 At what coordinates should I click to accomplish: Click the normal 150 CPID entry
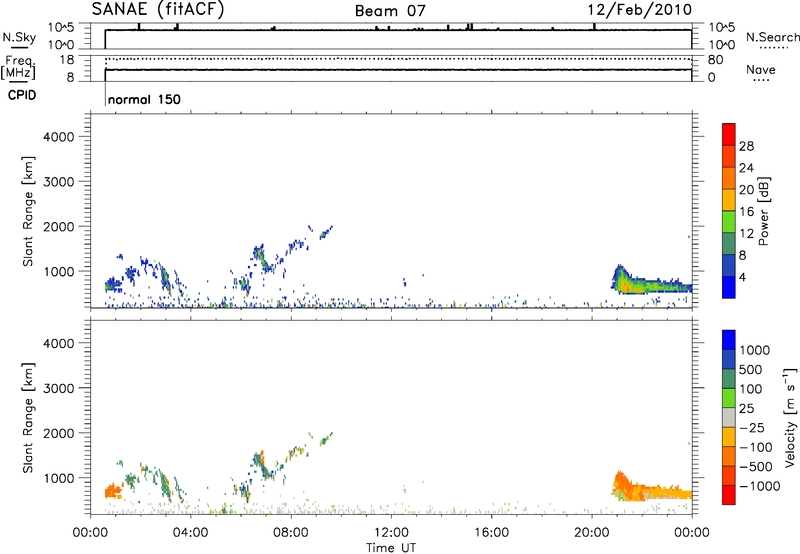(x=144, y=99)
